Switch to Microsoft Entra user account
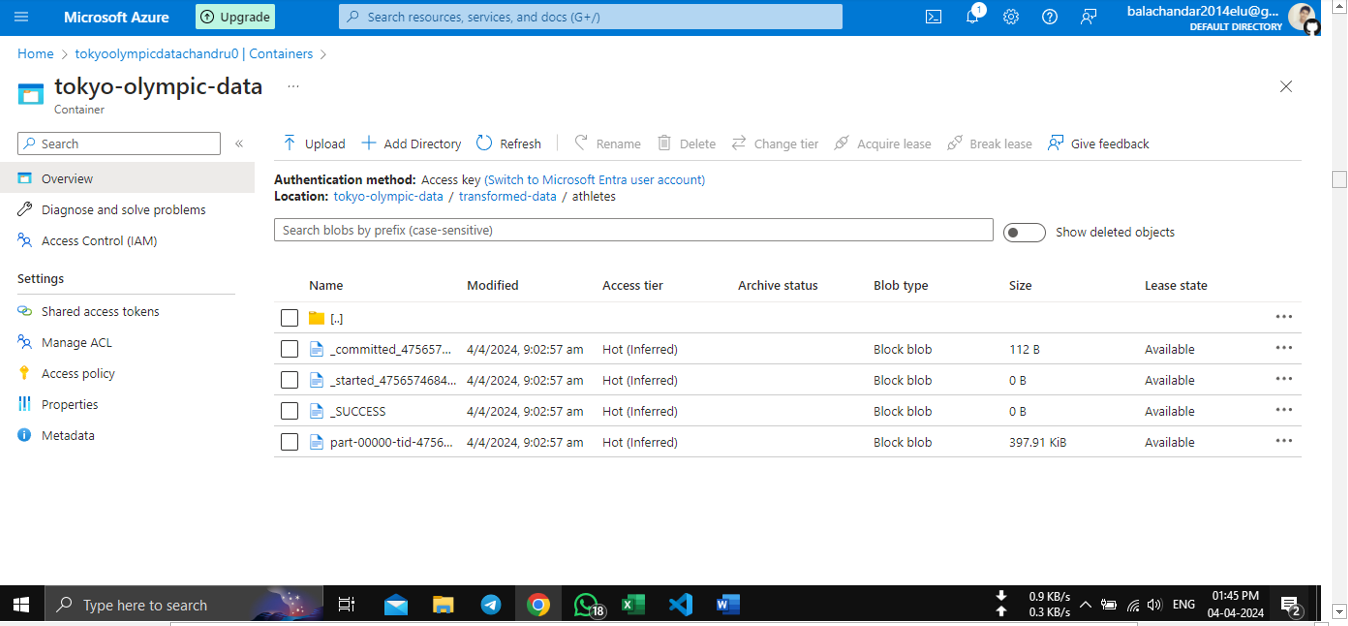Image resolution: width=1348 pixels, height=626 pixels. 595,180
